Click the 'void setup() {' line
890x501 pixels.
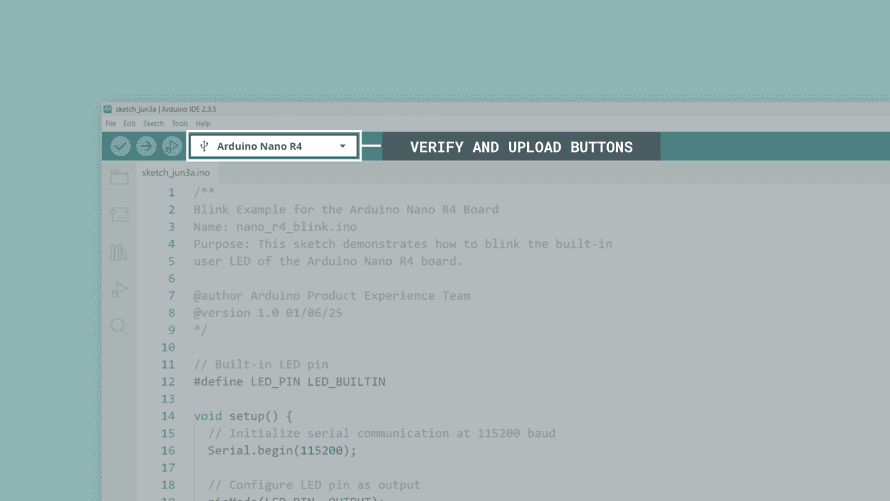[x=243, y=416]
